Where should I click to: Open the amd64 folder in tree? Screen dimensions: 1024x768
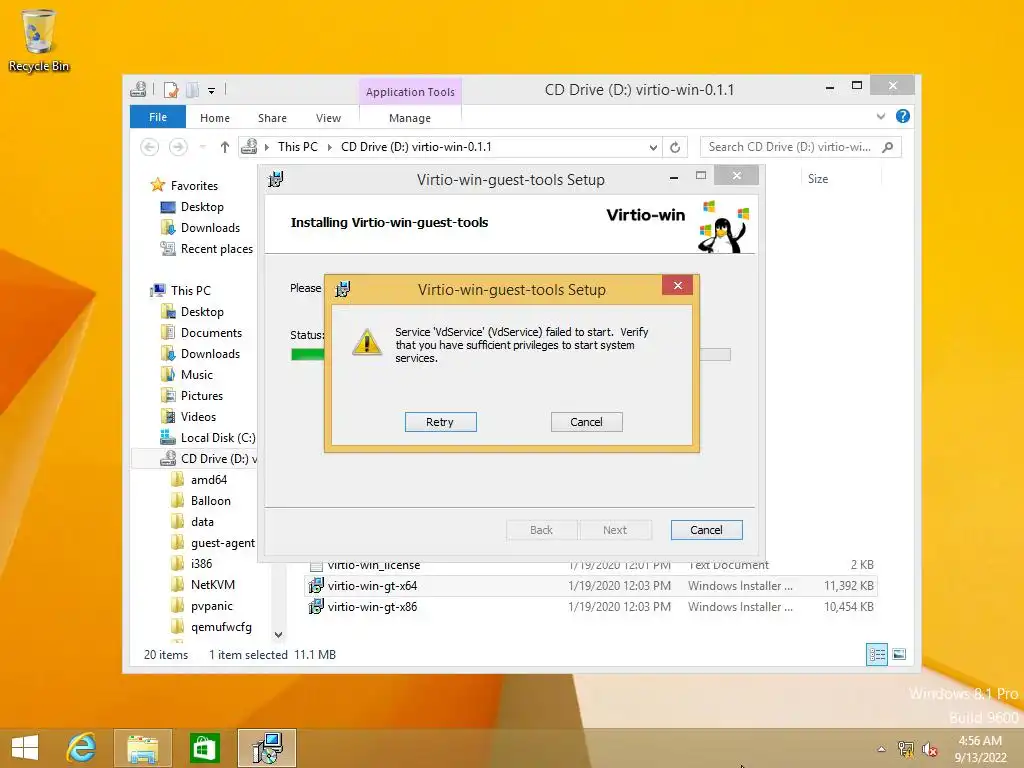click(x=208, y=480)
